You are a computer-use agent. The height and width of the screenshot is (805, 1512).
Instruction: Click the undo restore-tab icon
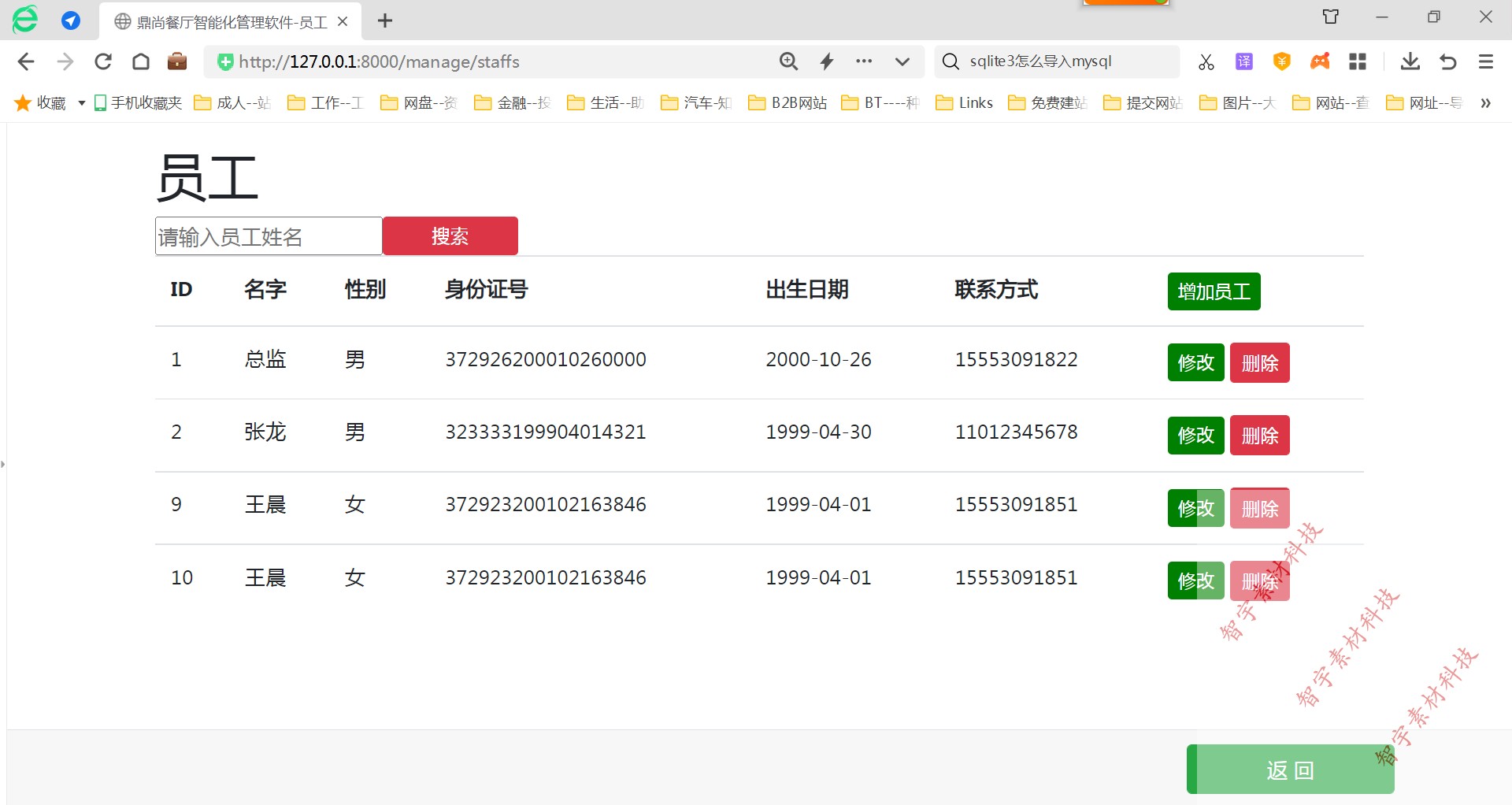pos(1448,61)
